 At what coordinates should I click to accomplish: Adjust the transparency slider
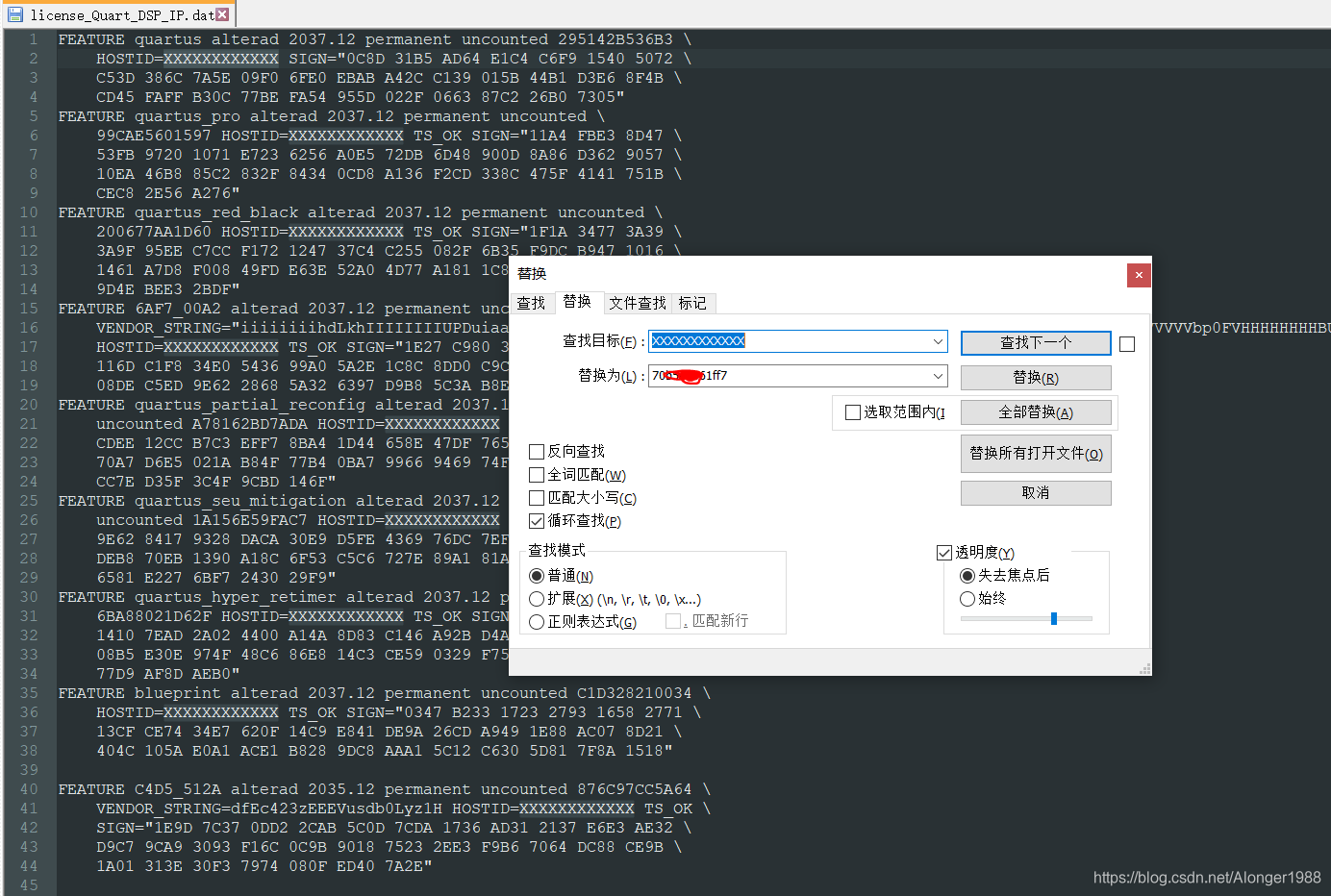(x=1054, y=618)
